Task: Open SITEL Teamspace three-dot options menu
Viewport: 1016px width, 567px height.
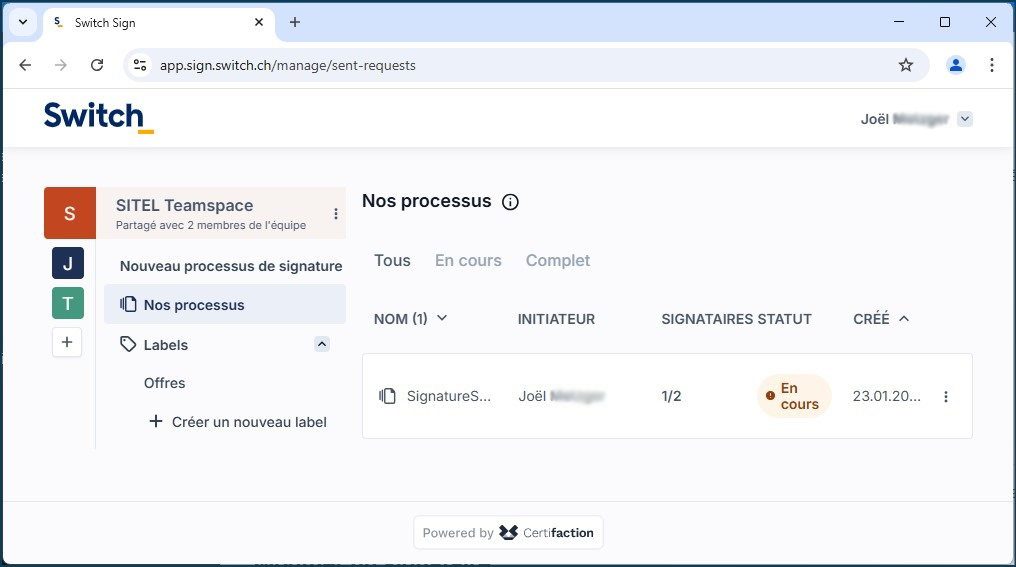Action: coord(336,214)
